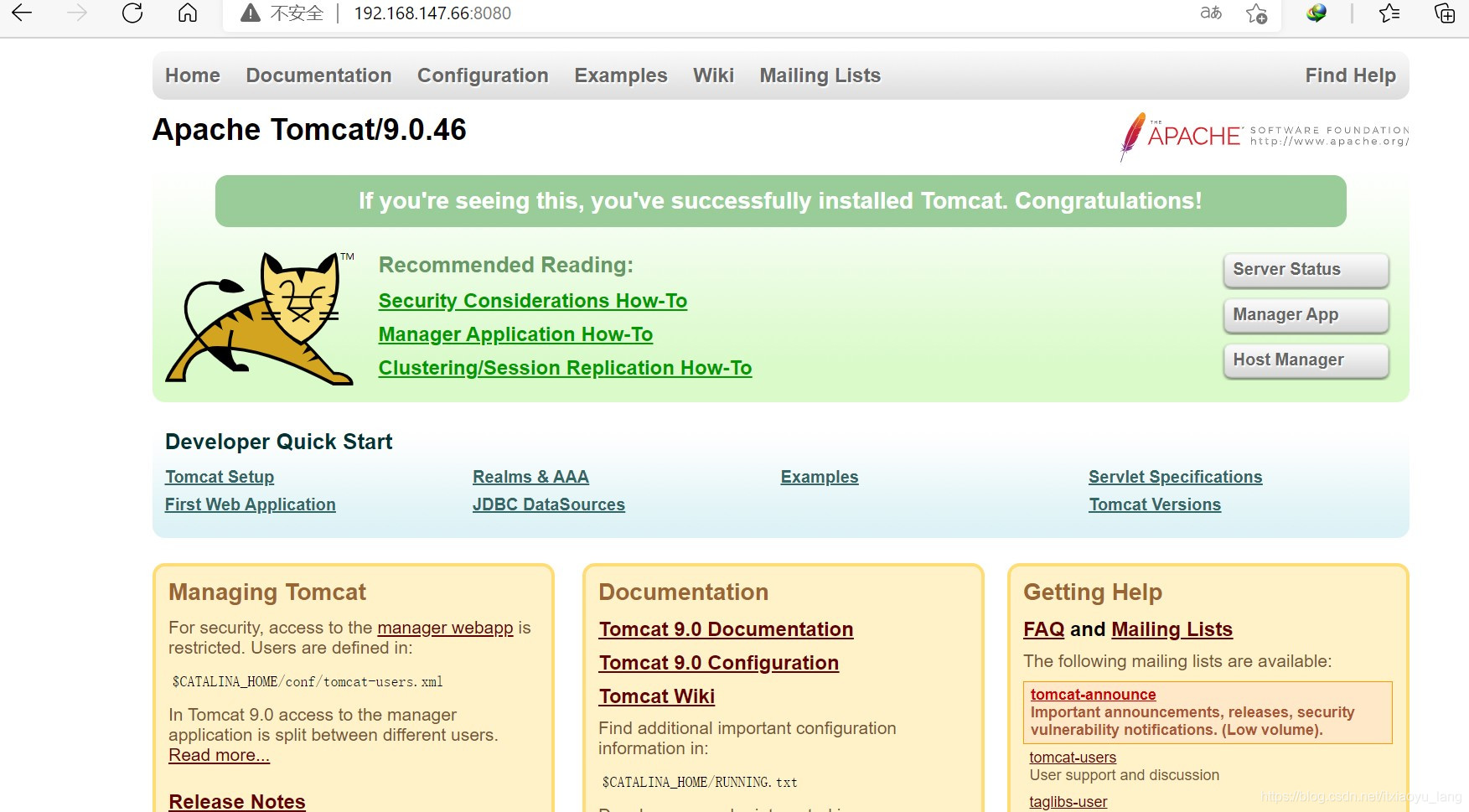Viewport: 1469px width, 812px height.
Task: Click the Host Manager button
Action: (1306, 360)
